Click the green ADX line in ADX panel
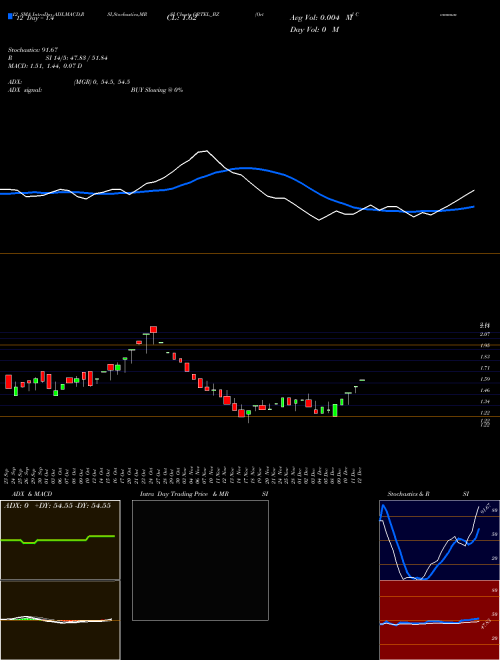500x660 pixels. [58, 539]
